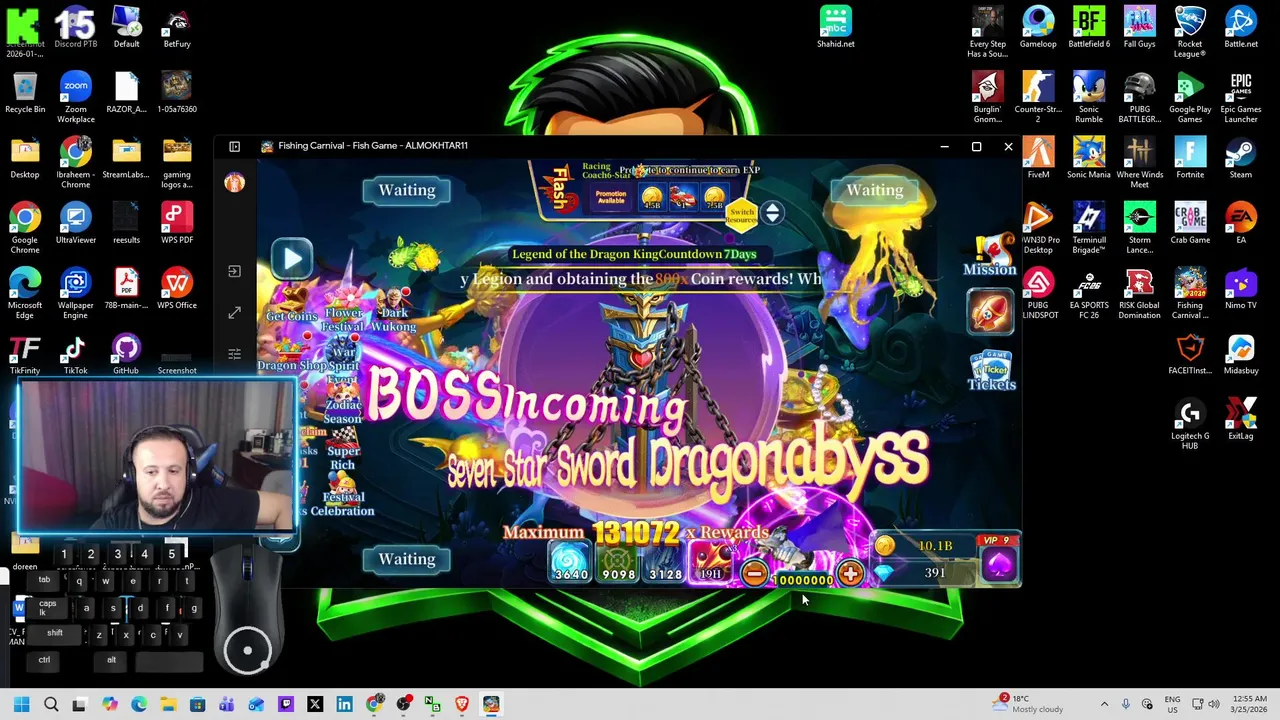Open the VIP 9 purple spade icon
Image resolution: width=1280 pixels, height=720 pixels.
(998, 560)
